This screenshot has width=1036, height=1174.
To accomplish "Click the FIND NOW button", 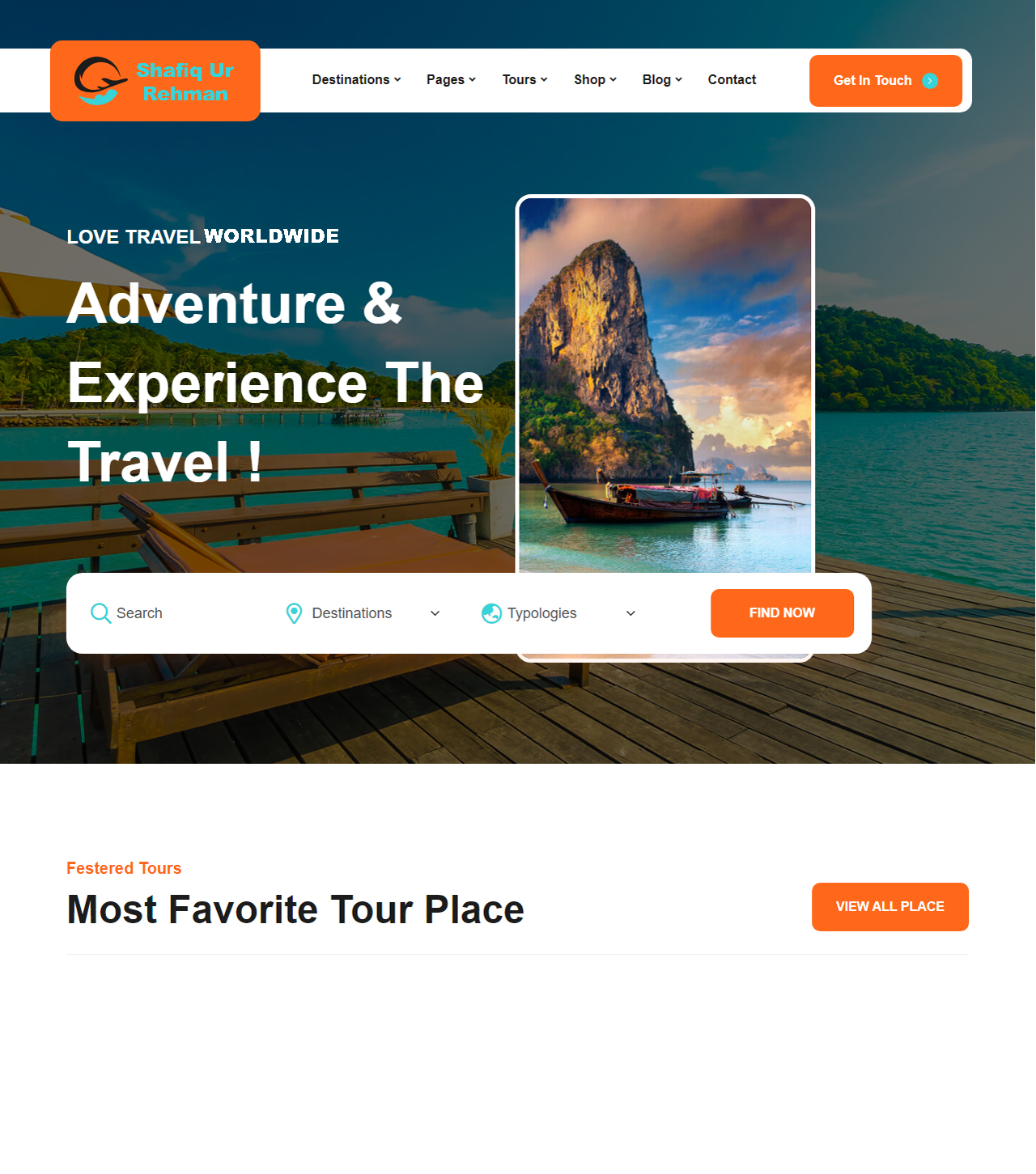I will coord(782,613).
